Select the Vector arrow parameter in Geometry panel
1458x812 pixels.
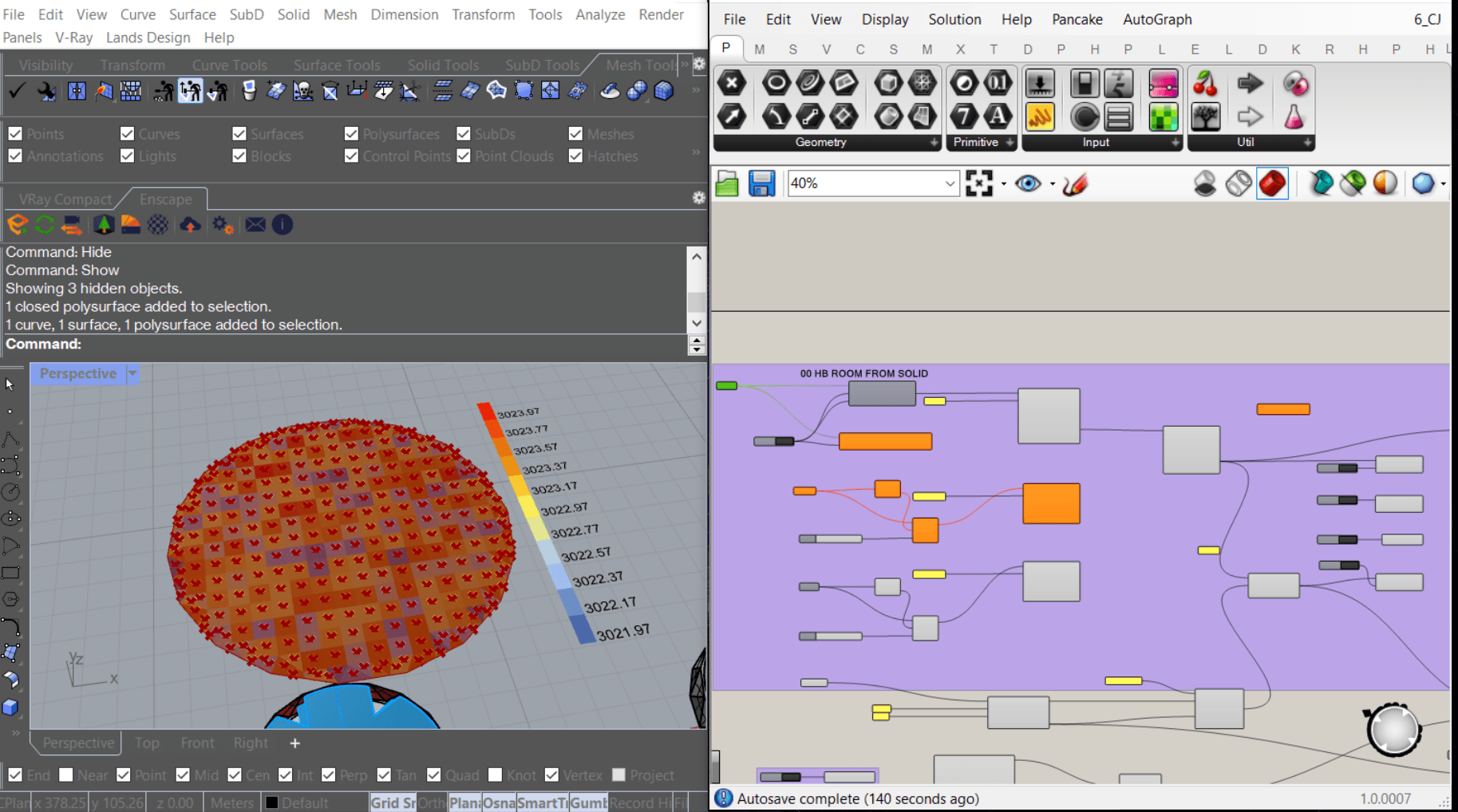click(x=732, y=116)
